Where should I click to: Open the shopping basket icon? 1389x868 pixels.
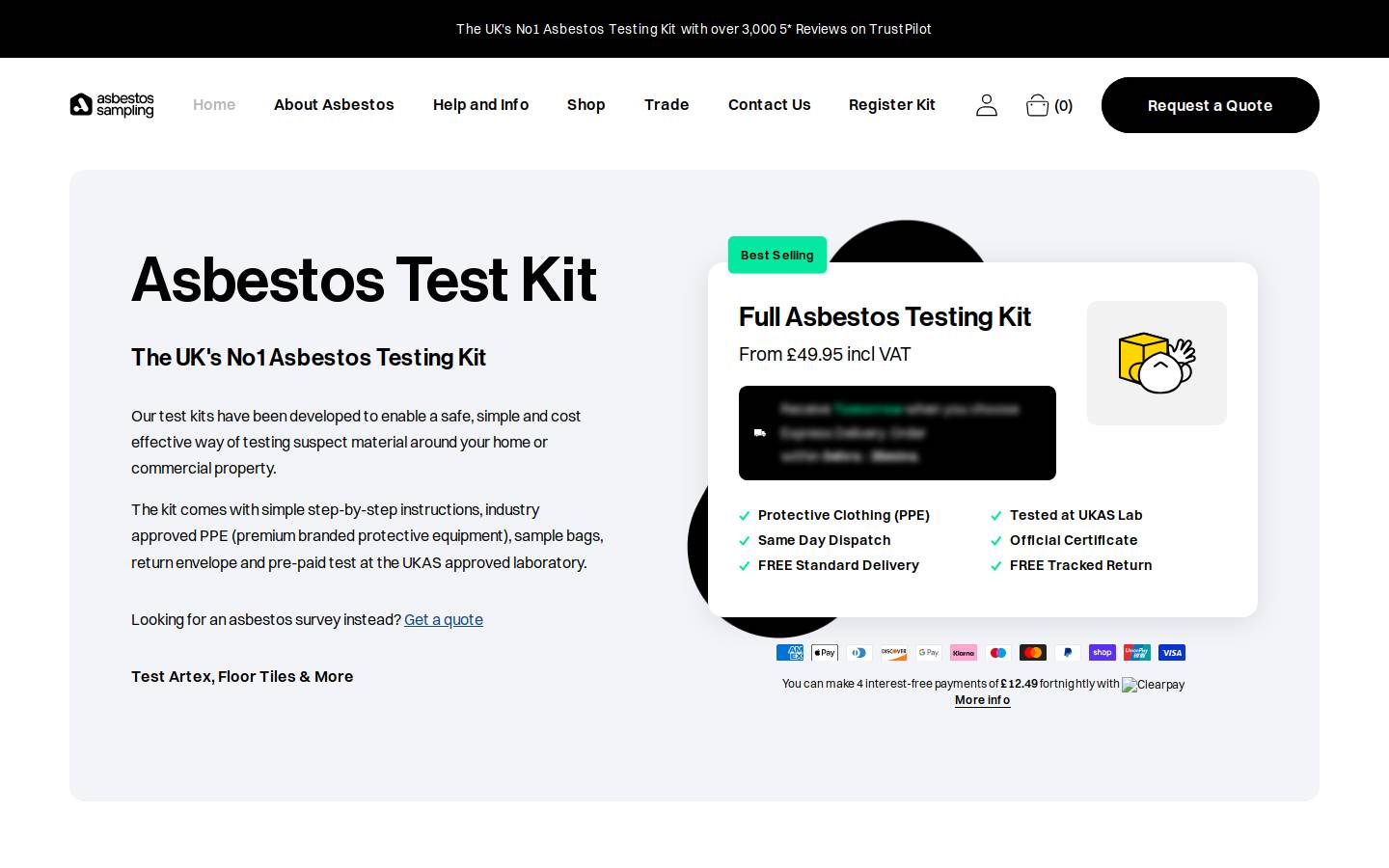(x=1037, y=105)
